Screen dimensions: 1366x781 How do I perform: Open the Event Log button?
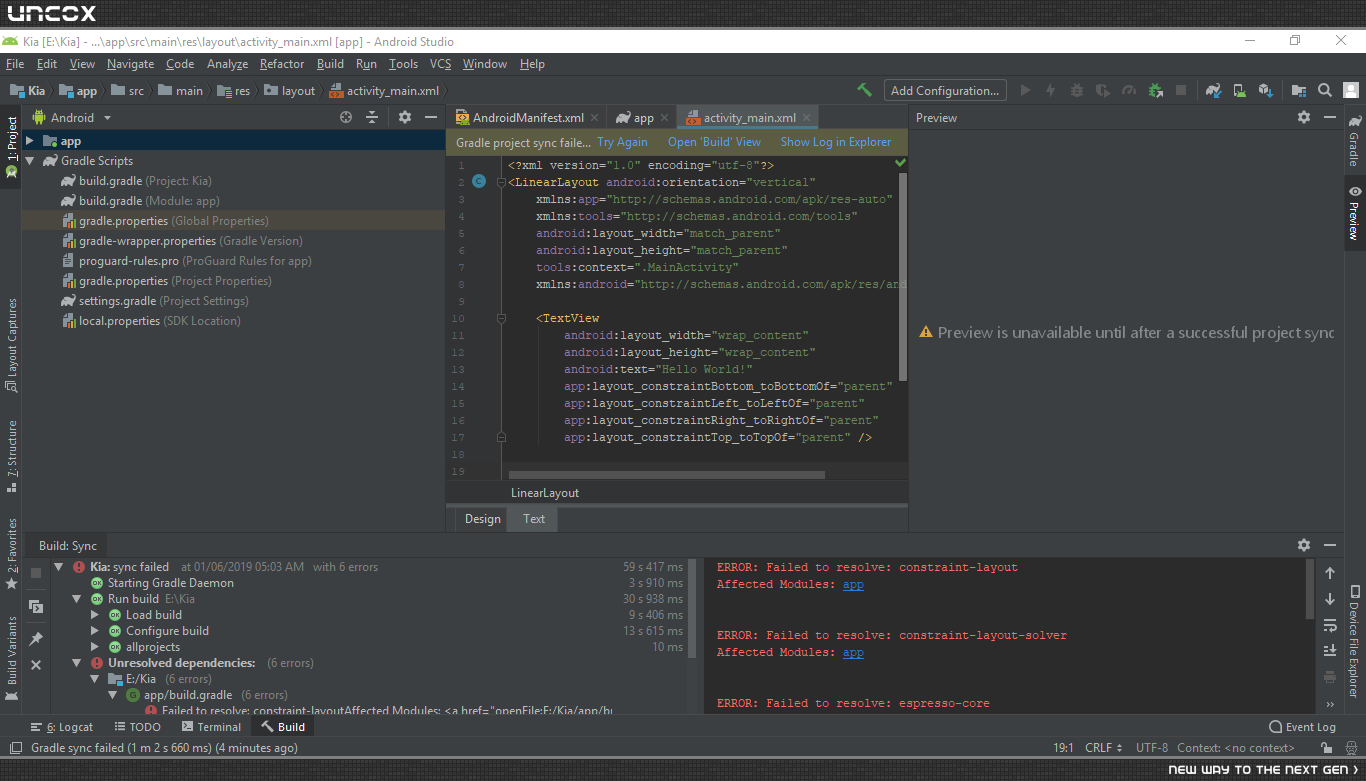[x=1302, y=727]
